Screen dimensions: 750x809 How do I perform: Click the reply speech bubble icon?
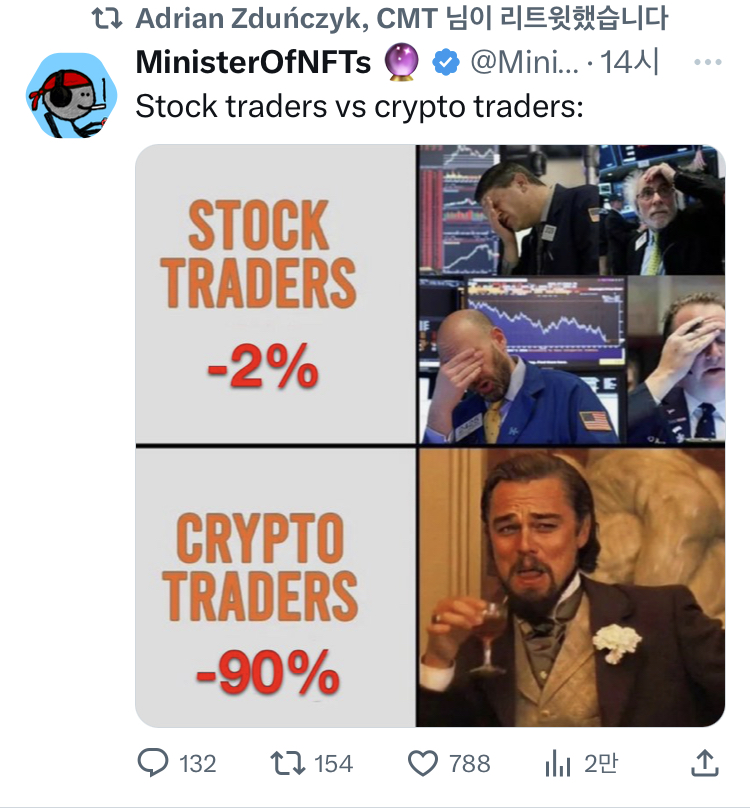(153, 764)
